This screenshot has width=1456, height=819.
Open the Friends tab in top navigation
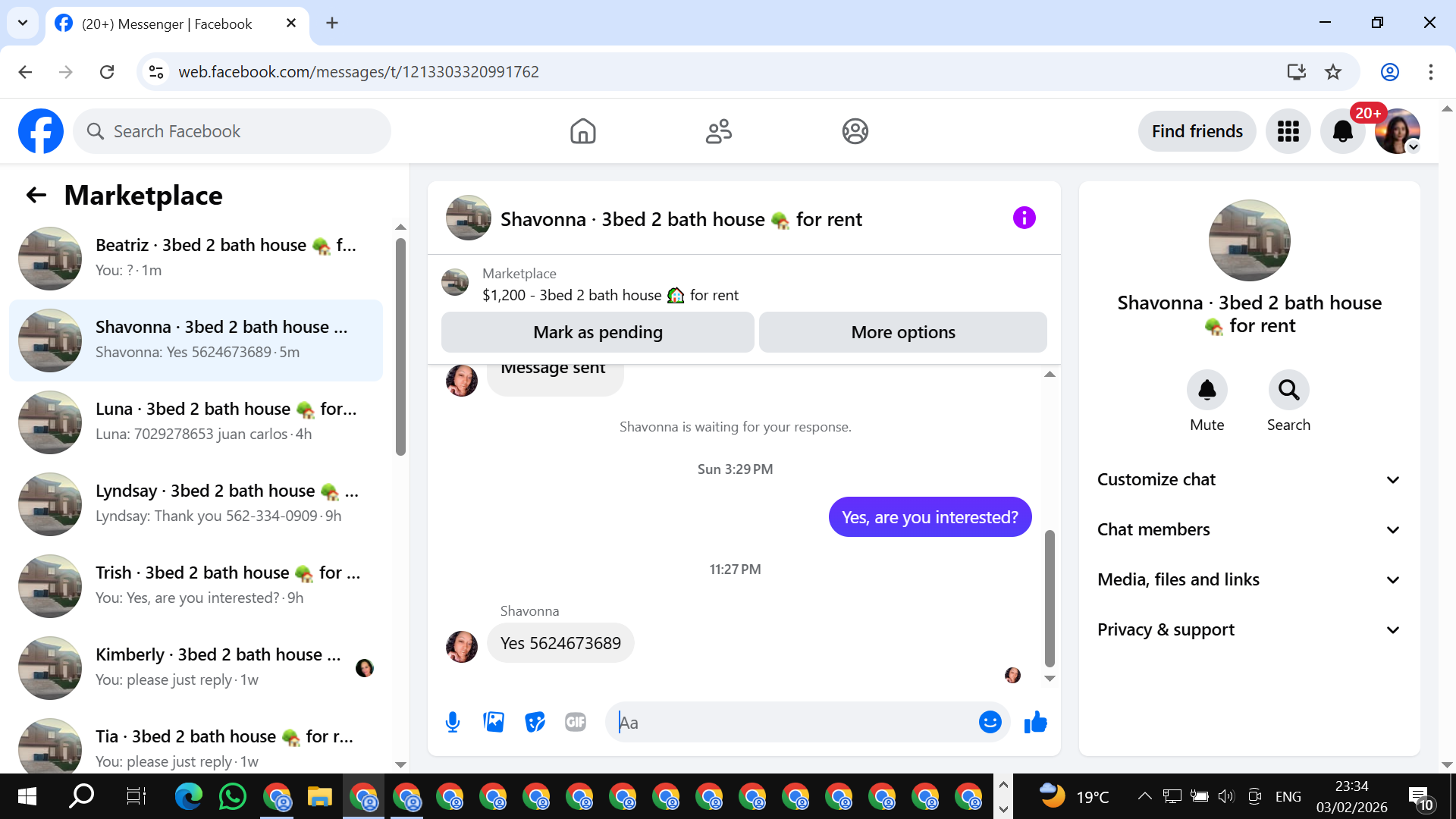click(718, 131)
